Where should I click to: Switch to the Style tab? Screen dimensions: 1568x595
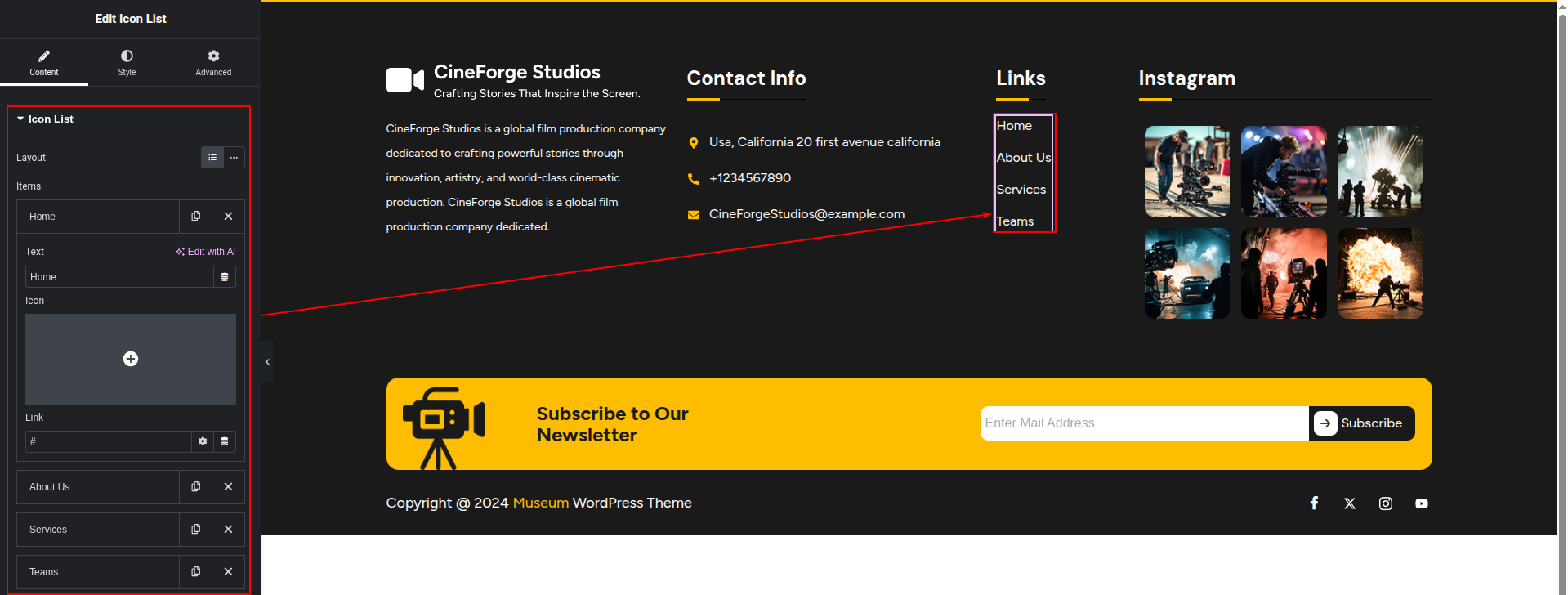127,62
